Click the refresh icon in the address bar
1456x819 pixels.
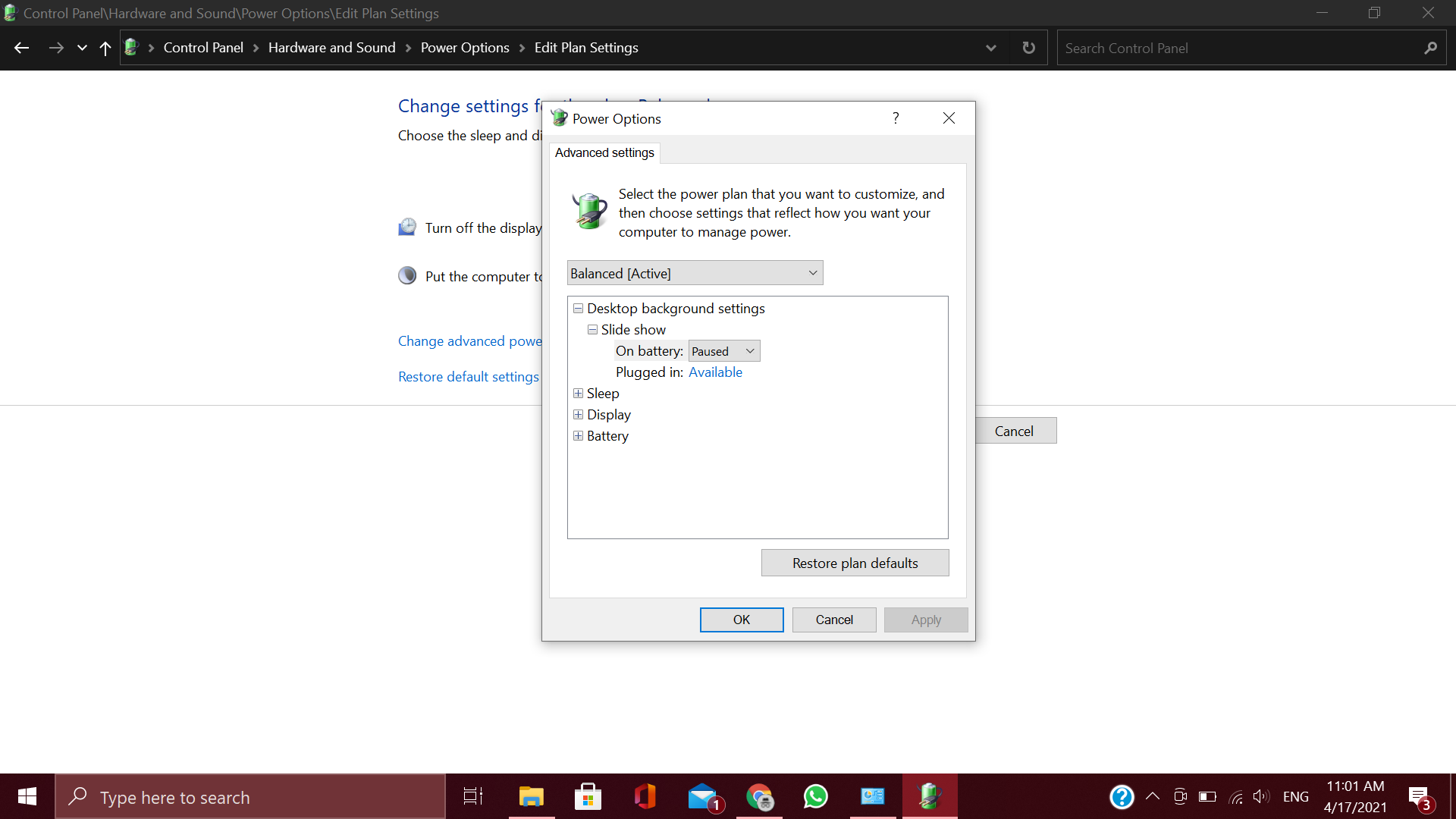point(1028,47)
